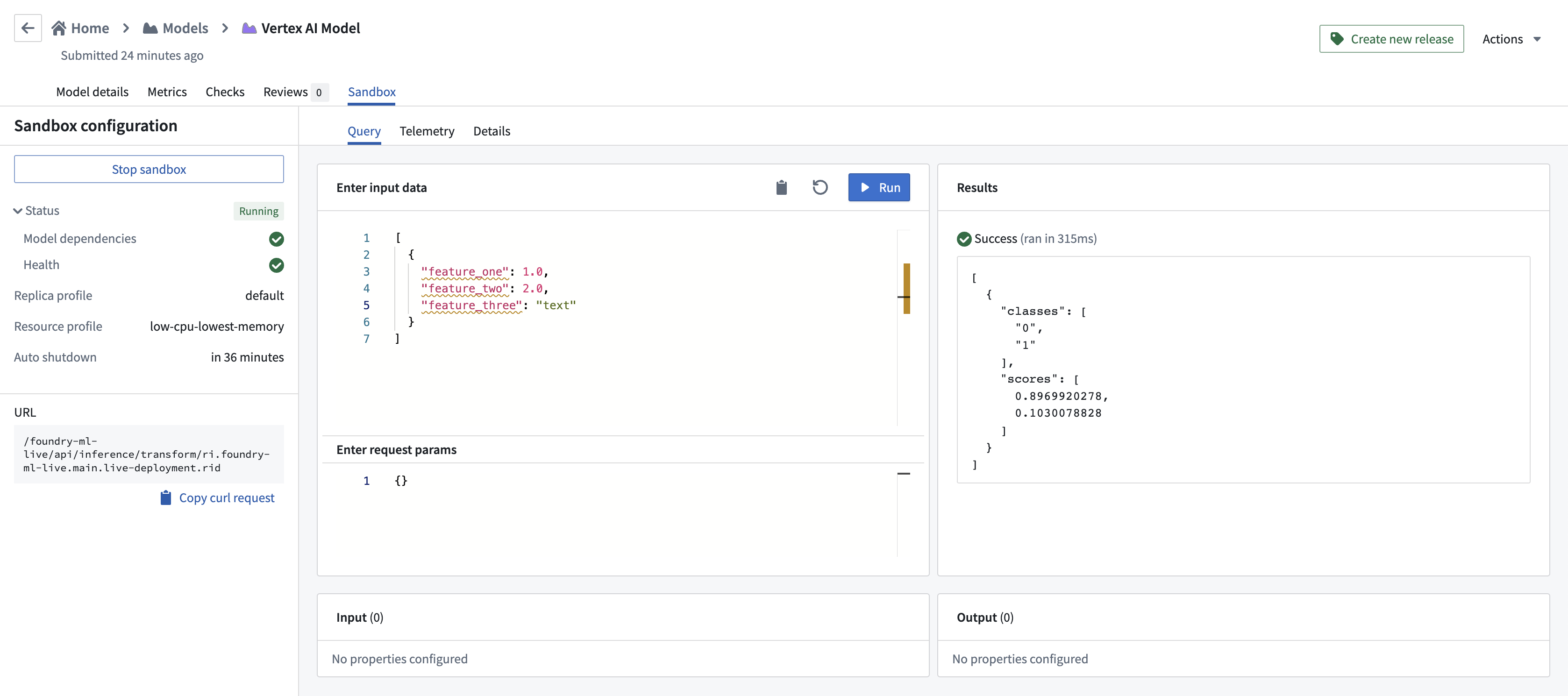Click line number 5 in editor
Screen dimensions: 1568x696
point(366,305)
